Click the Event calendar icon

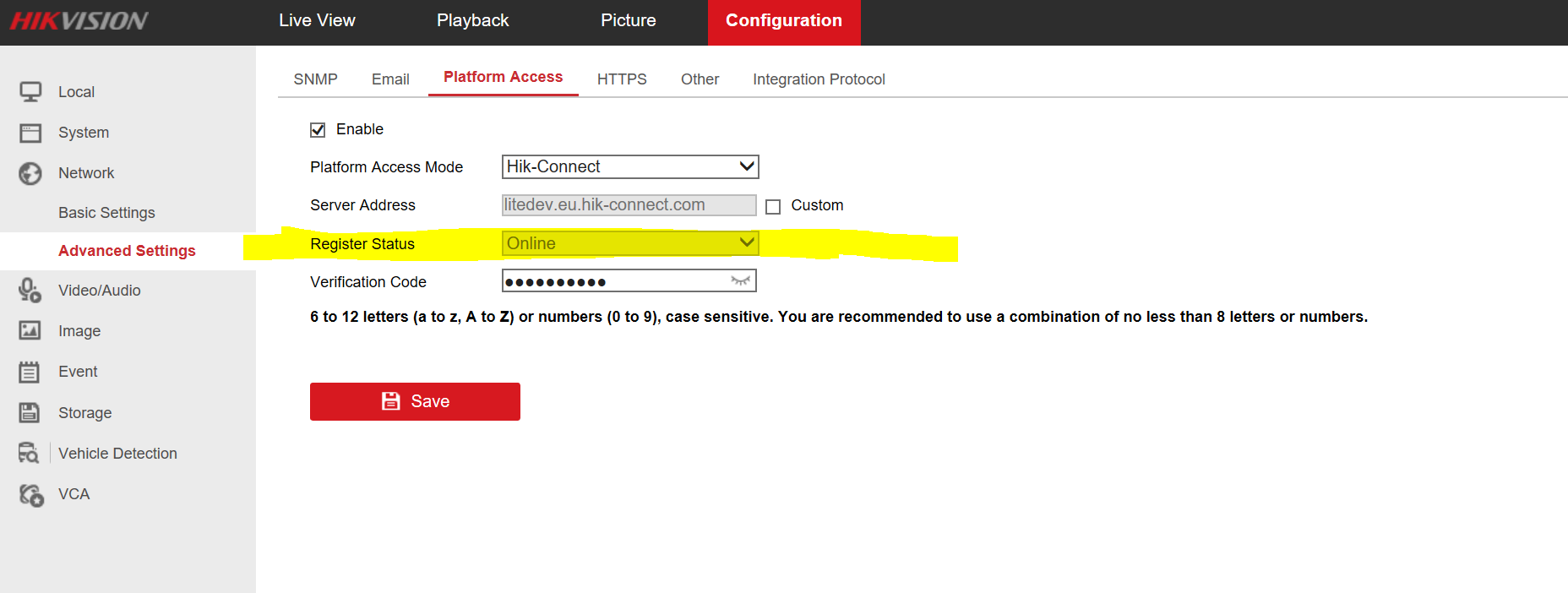[30, 372]
